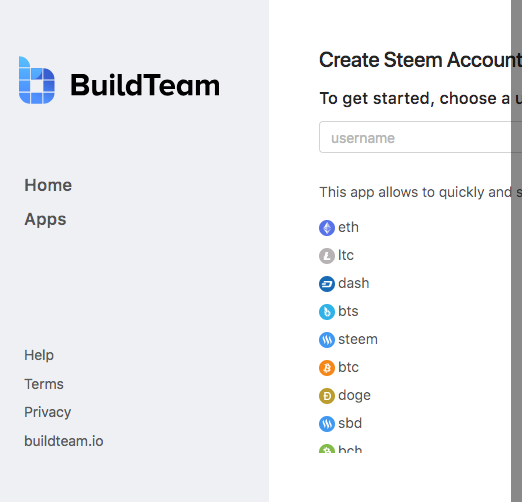Pick the BitShares bts coin icon
Viewport: 522px width, 502px height.
327,312
